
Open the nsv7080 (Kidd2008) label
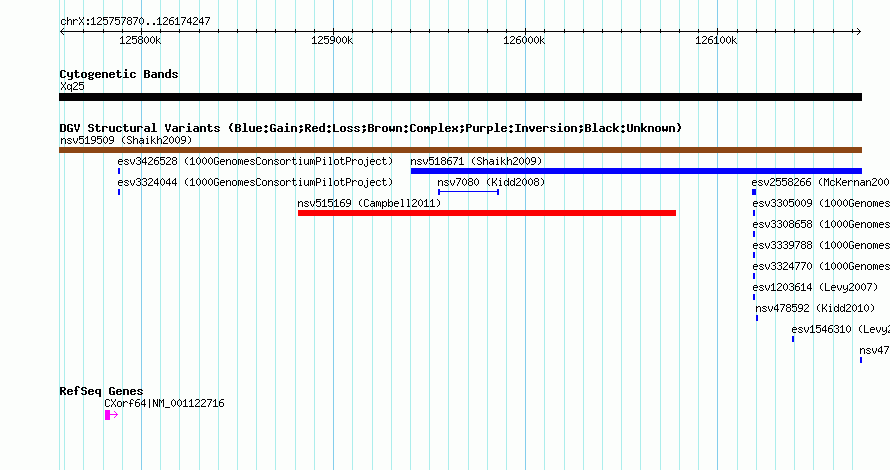click(491, 182)
